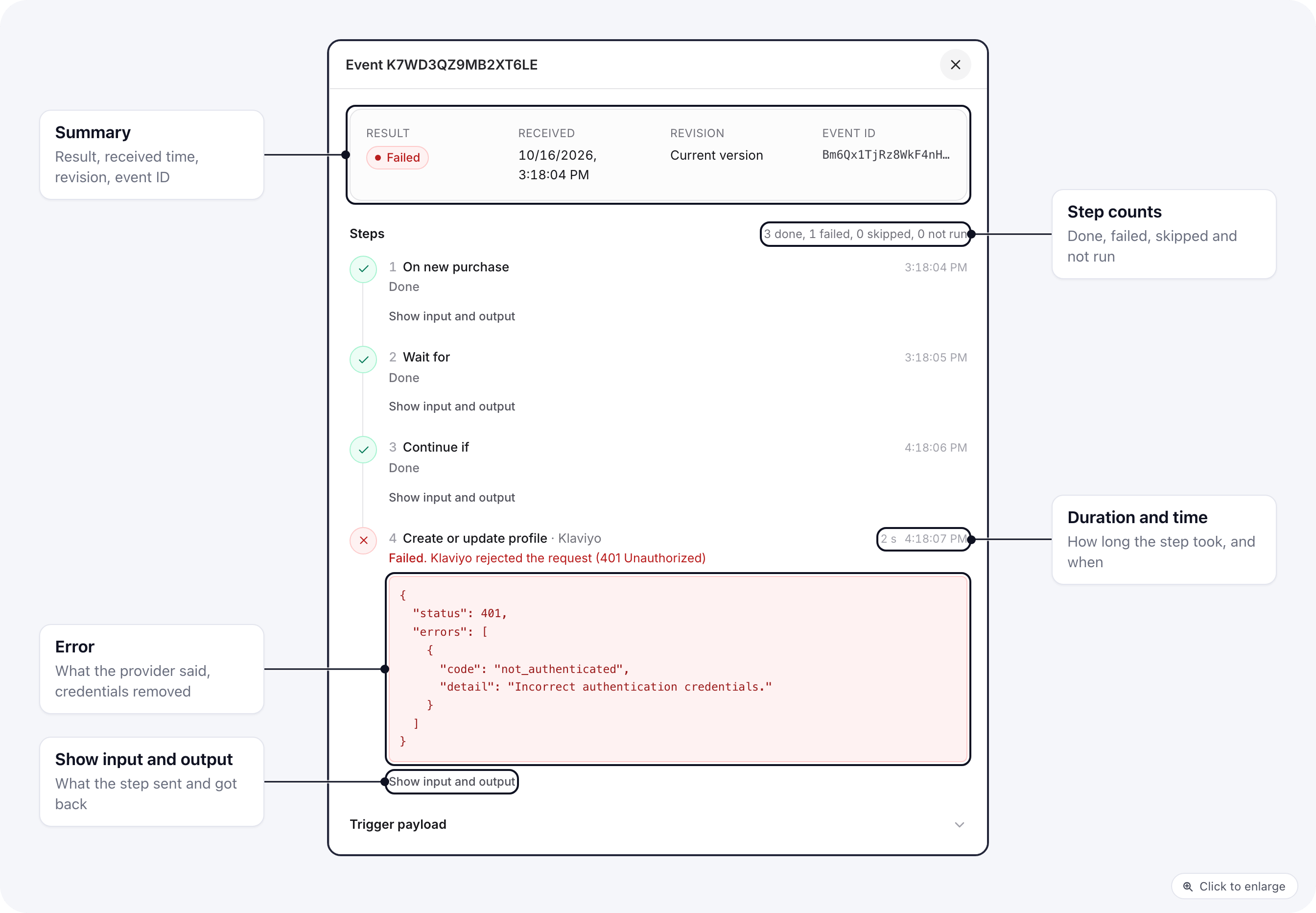Show input and output for Wait for step
The width and height of the screenshot is (1316, 913).
click(x=451, y=406)
